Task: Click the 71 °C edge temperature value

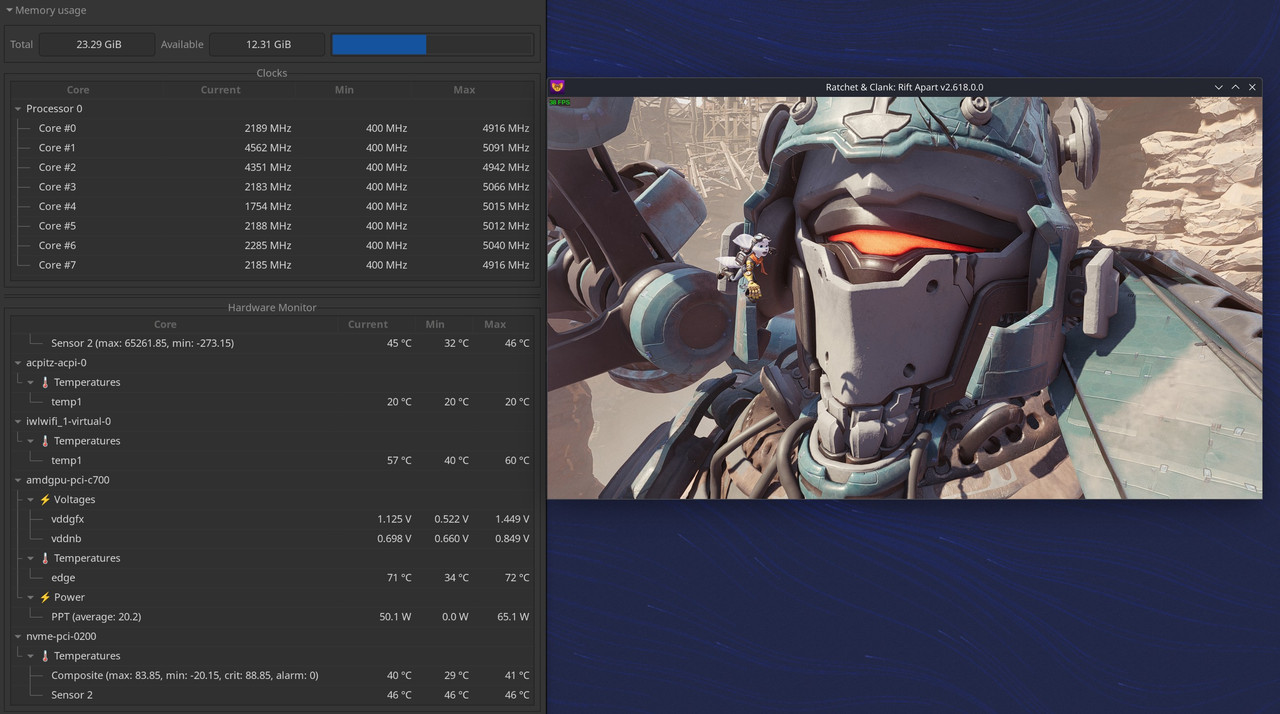Action: click(x=399, y=578)
